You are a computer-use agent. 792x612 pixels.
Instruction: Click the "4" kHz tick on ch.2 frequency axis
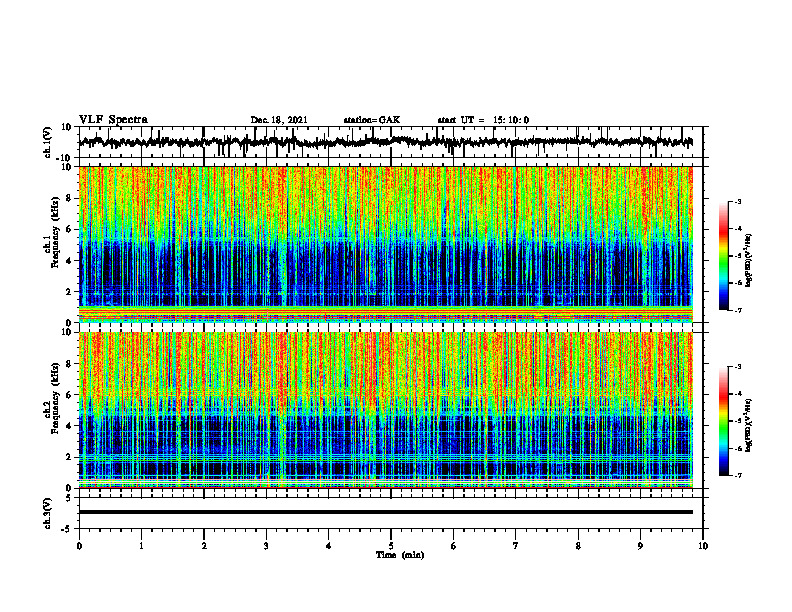click(x=68, y=426)
